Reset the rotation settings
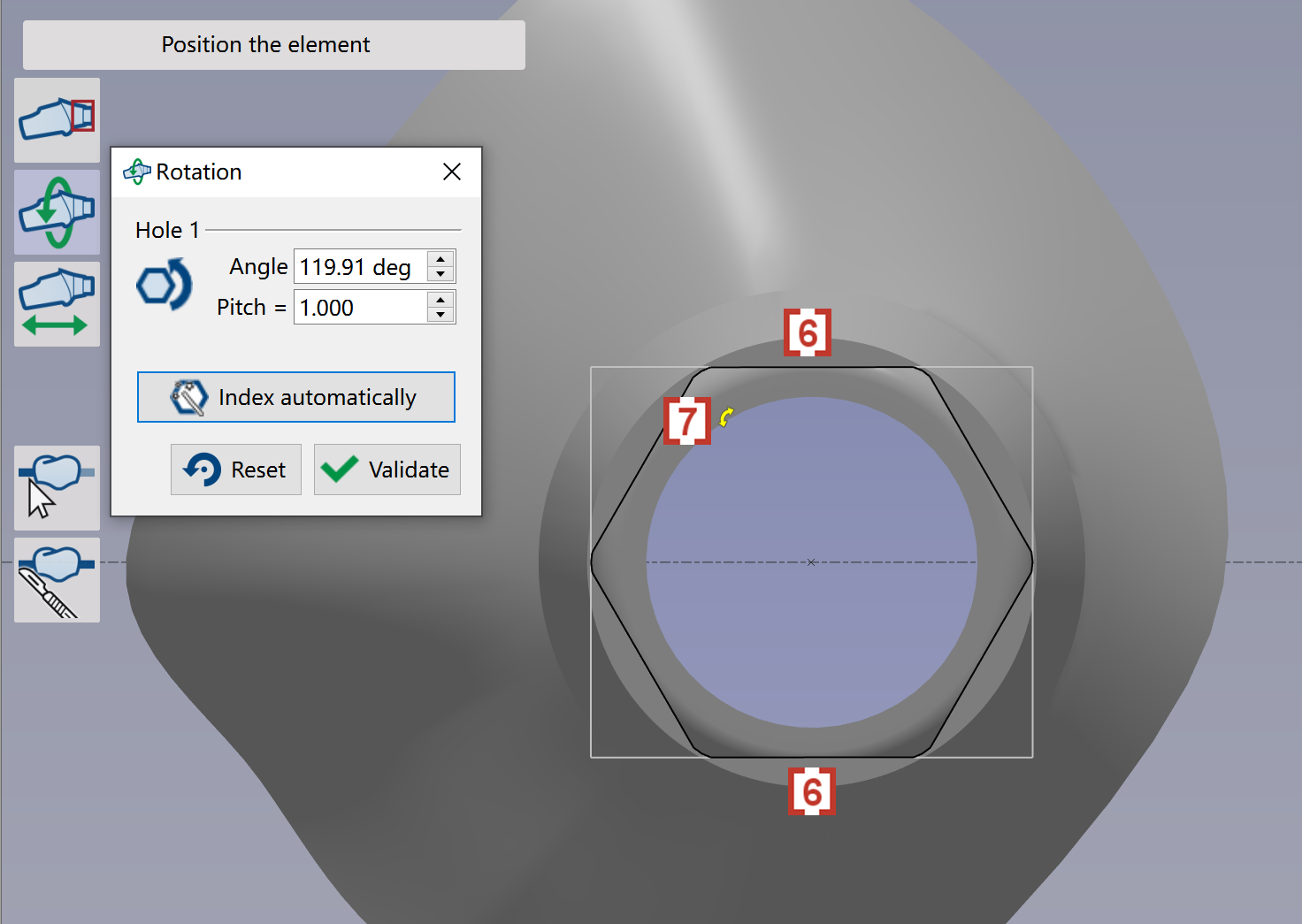 coord(236,470)
